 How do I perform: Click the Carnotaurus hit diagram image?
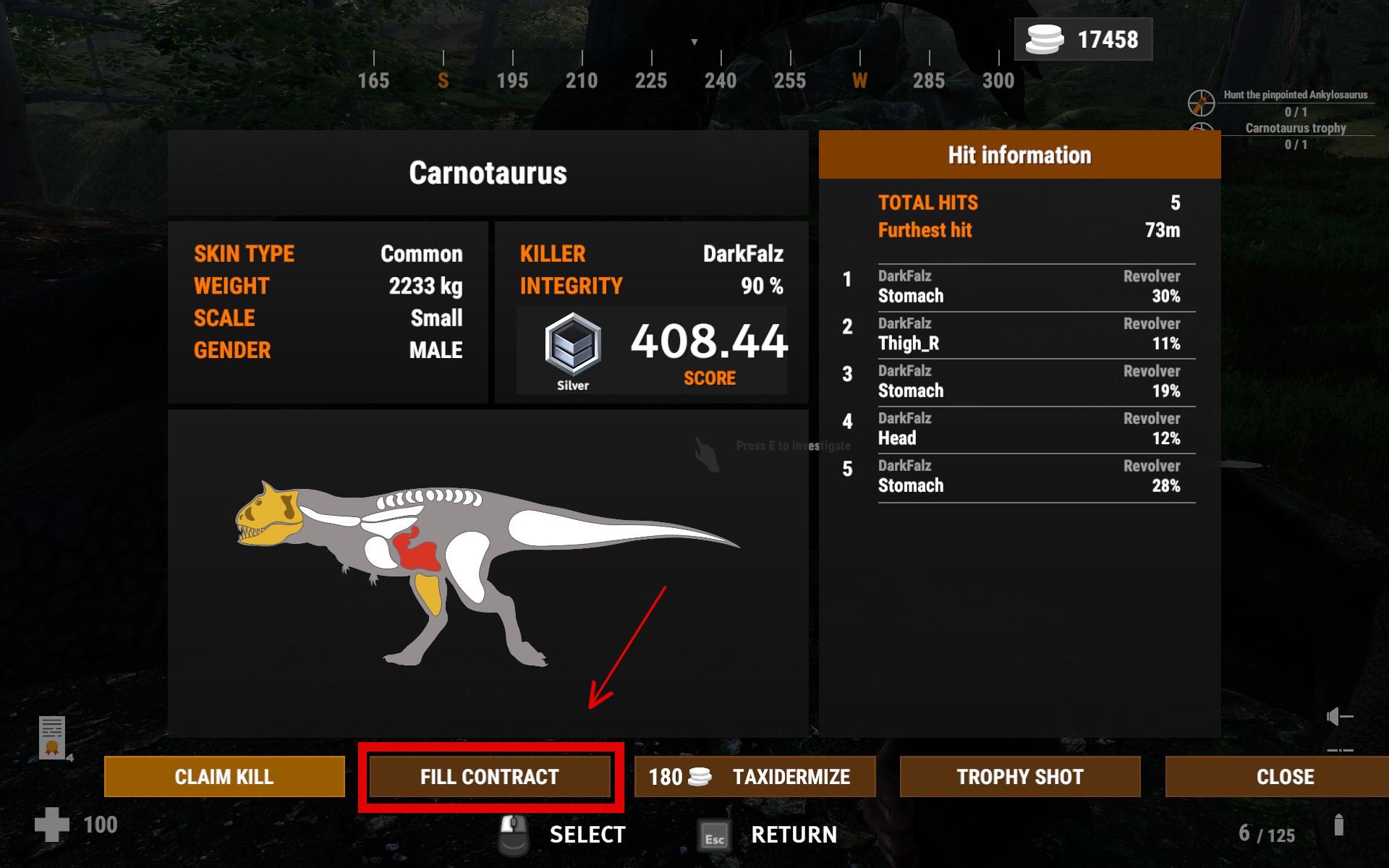(488, 573)
